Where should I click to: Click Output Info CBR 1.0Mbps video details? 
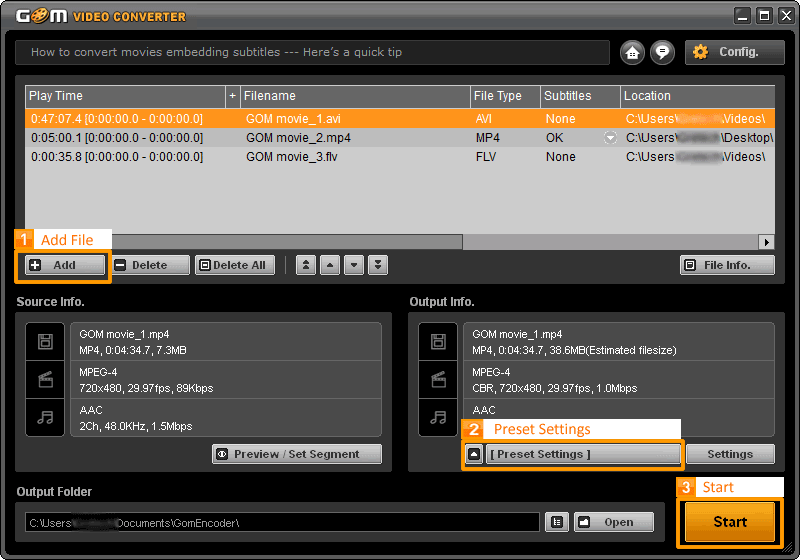pos(619,380)
